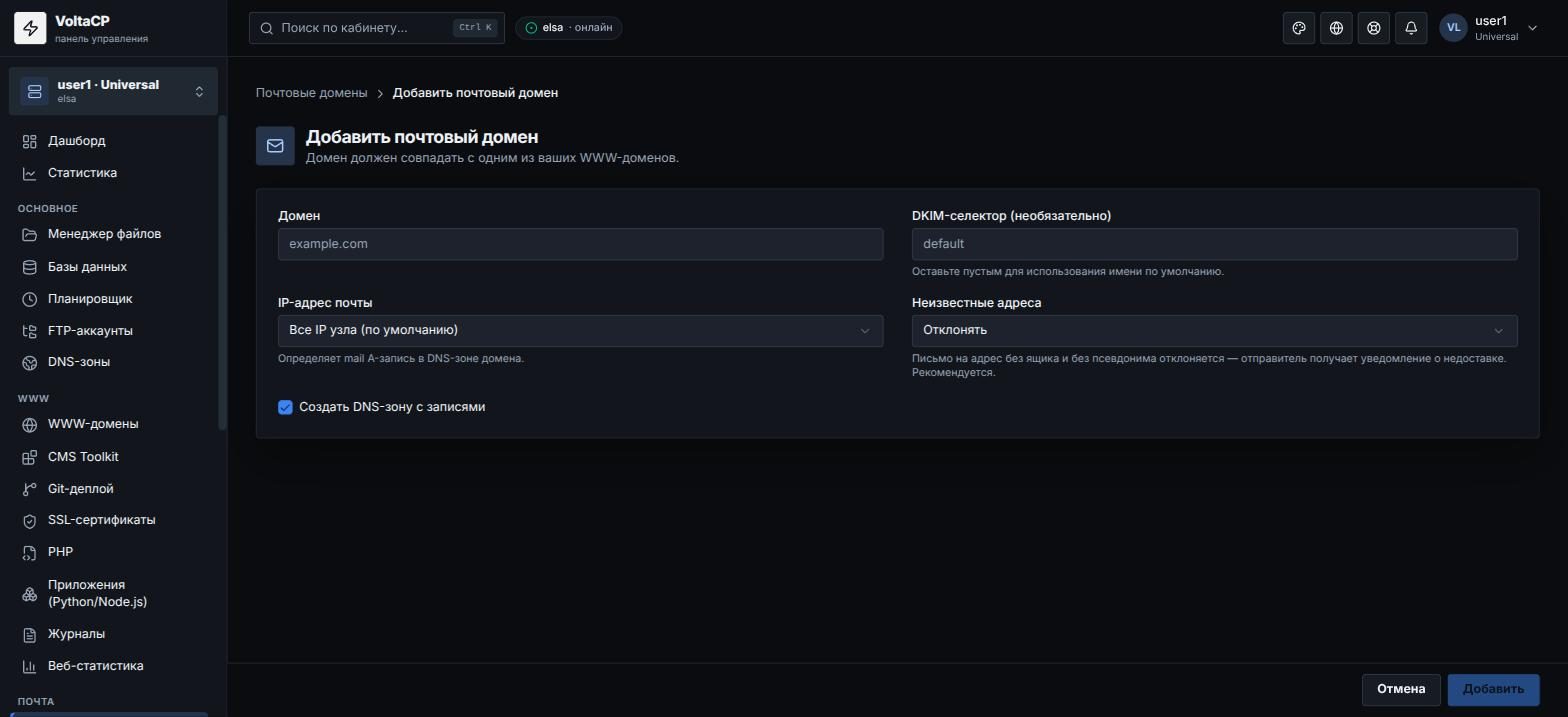
Task: Expand the IP-адрес почты dropdown
Action: tap(580, 331)
